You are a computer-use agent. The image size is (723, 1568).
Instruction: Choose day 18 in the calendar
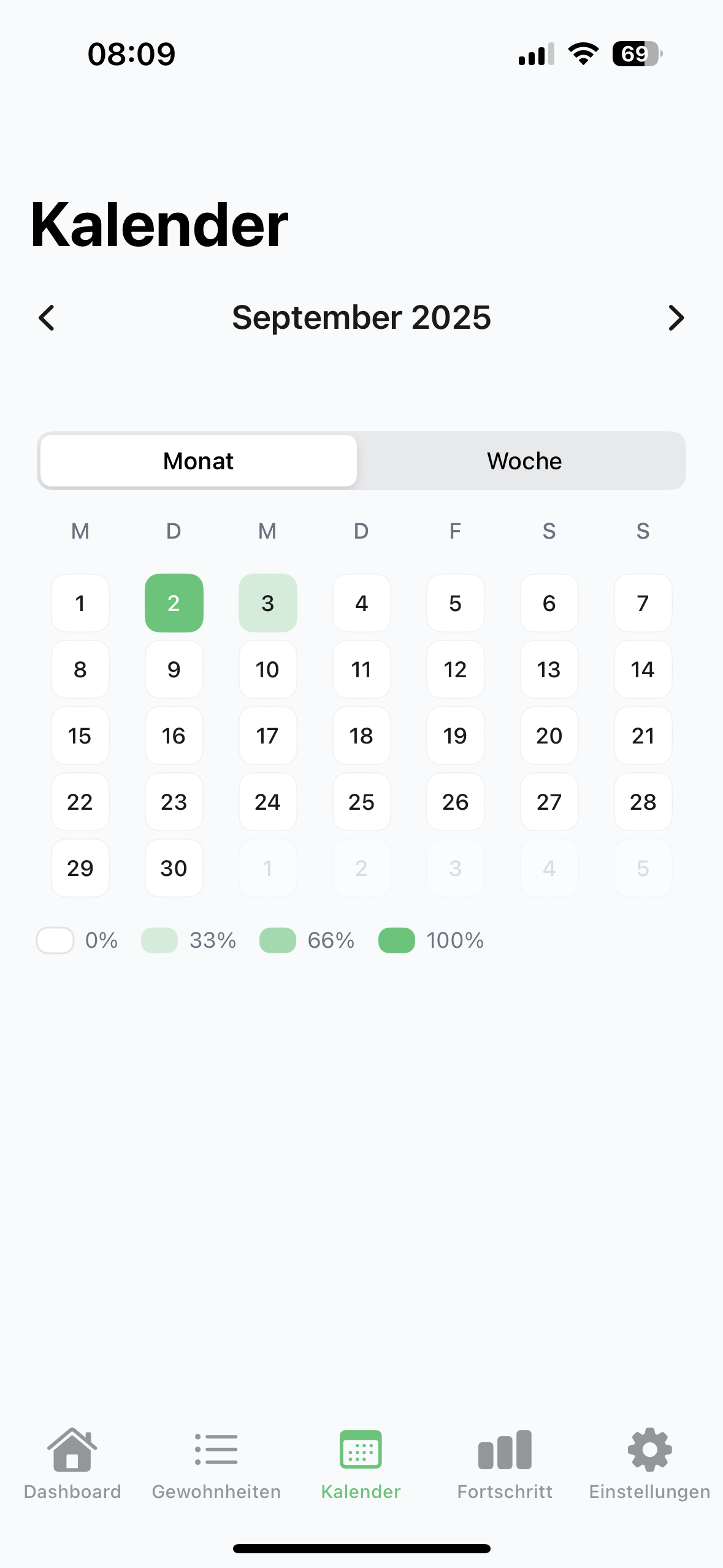pos(362,736)
